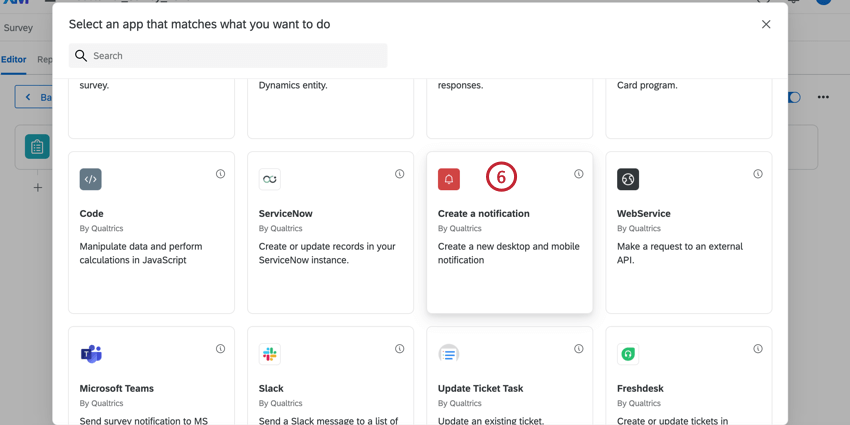Click the Code app icon
This screenshot has height=425, width=850.
(x=91, y=179)
